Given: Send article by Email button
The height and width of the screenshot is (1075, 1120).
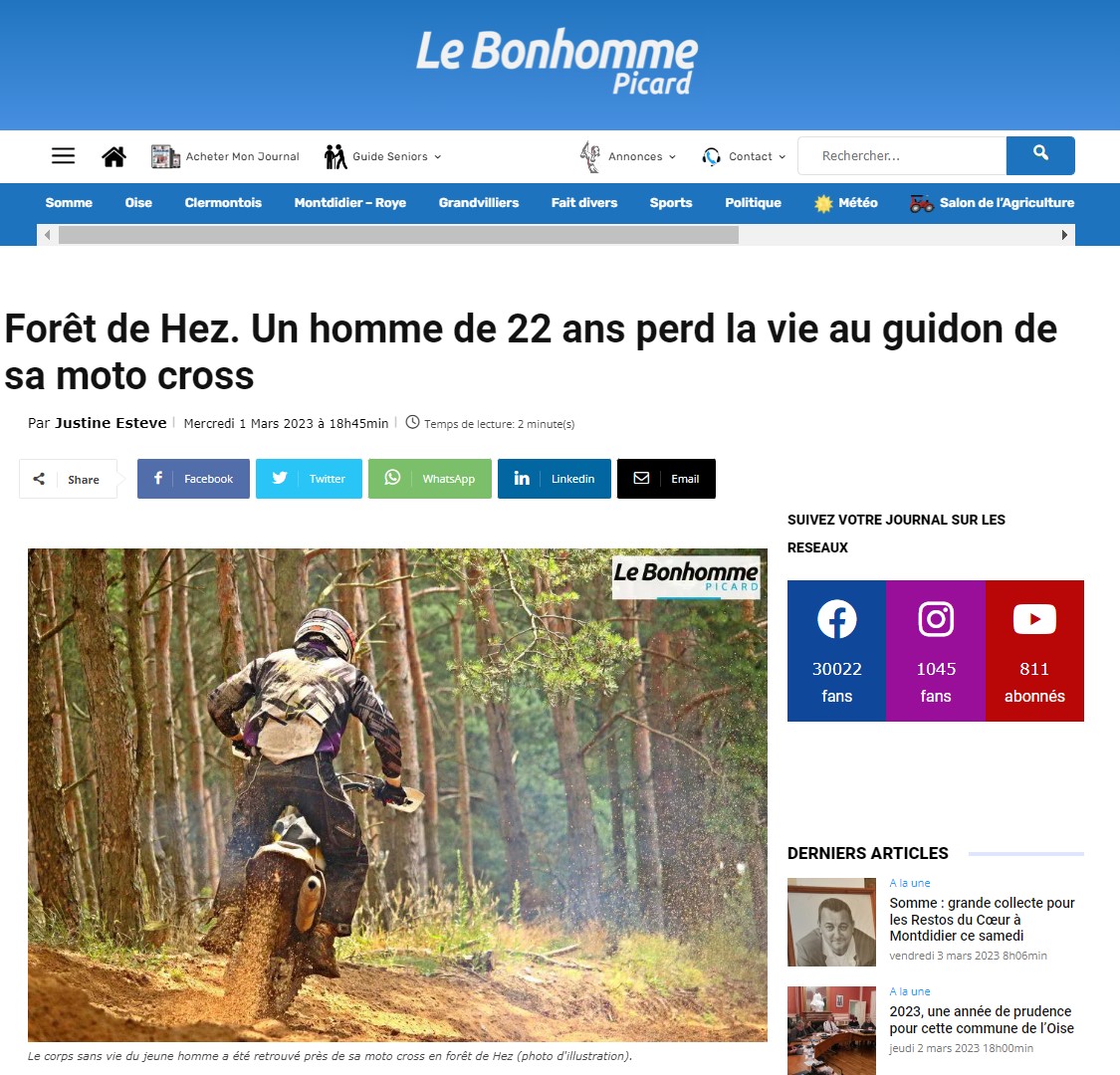Looking at the screenshot, I should (666, 479).
